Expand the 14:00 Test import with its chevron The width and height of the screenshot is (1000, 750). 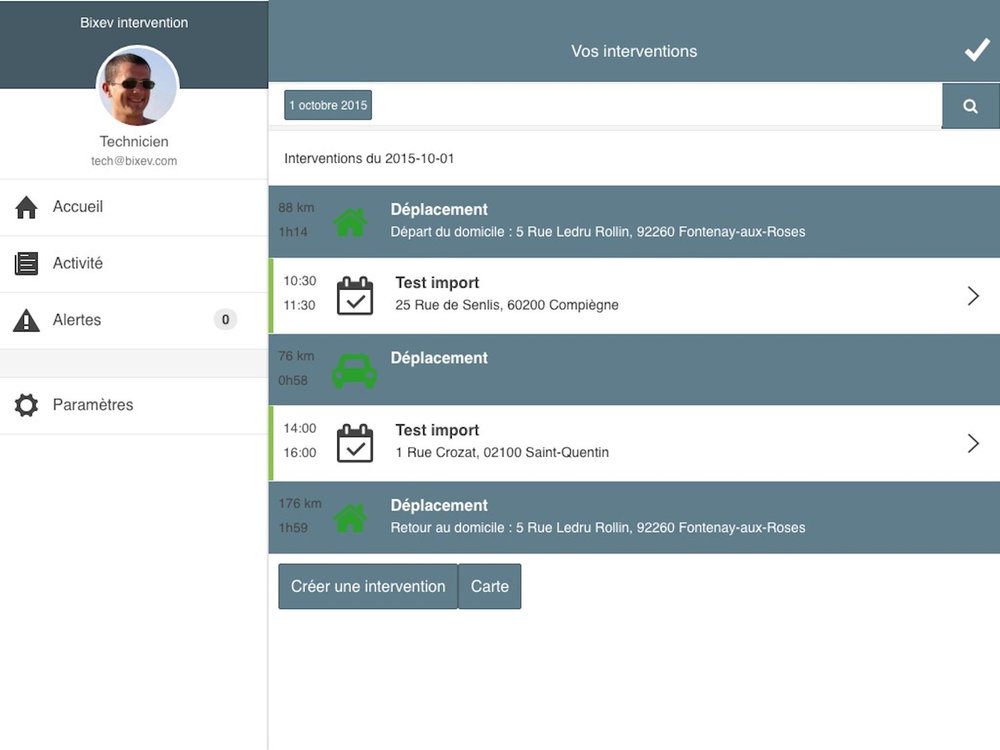(973, 442)
